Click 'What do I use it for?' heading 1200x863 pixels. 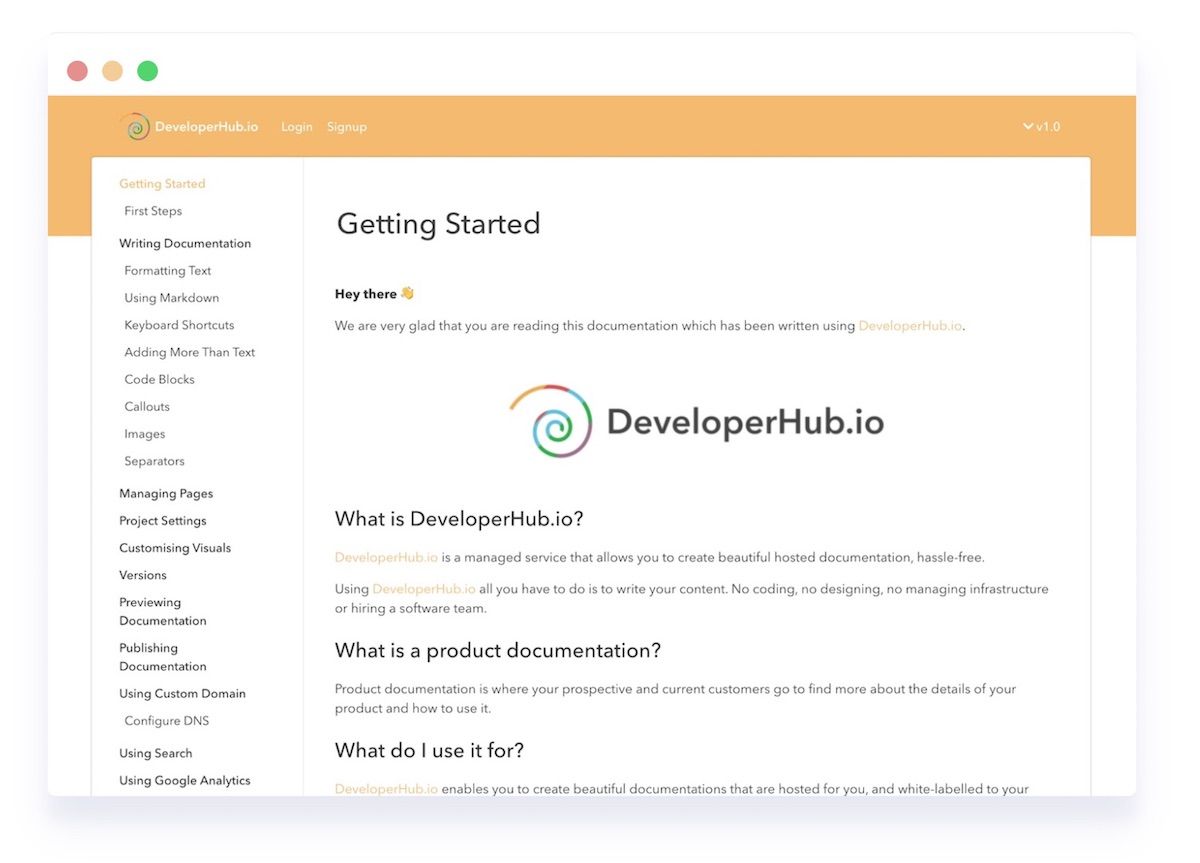click(430, 751)
